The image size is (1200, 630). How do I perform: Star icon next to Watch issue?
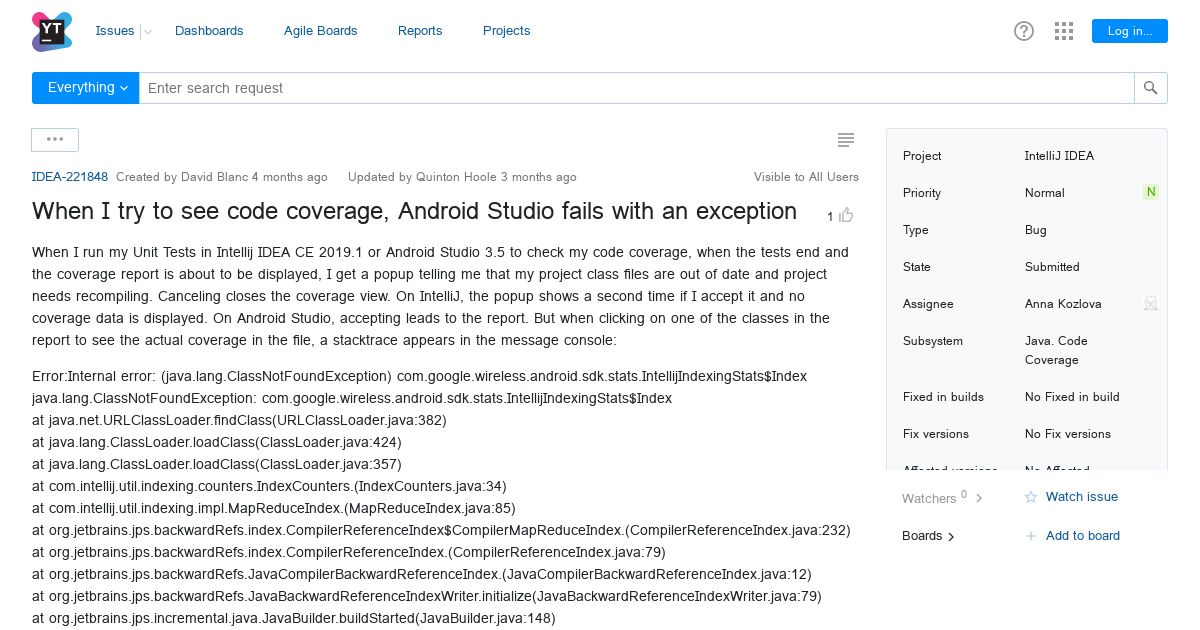1031,497
